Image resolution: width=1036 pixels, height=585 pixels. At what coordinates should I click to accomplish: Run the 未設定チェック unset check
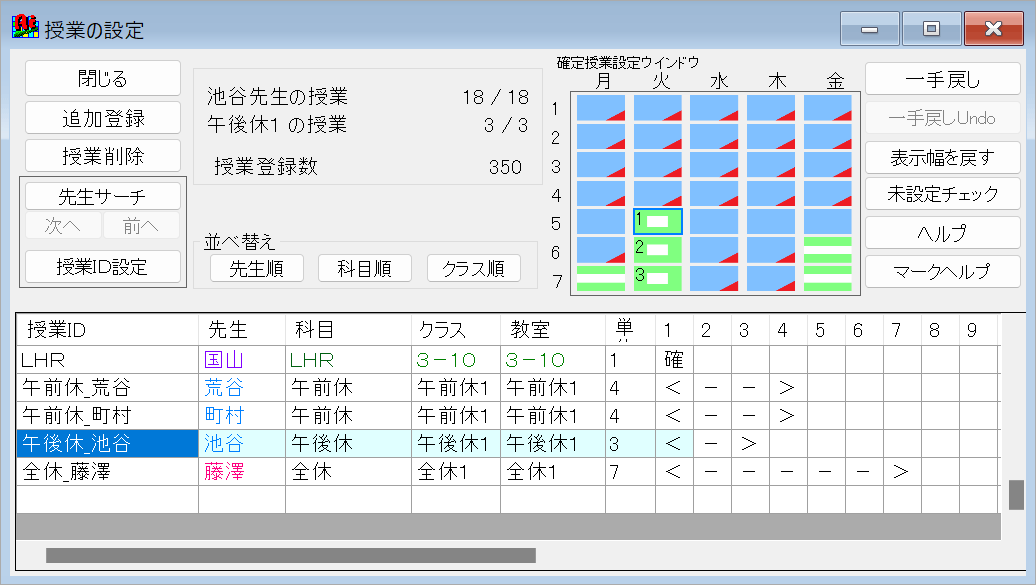(x=943, y=194)
